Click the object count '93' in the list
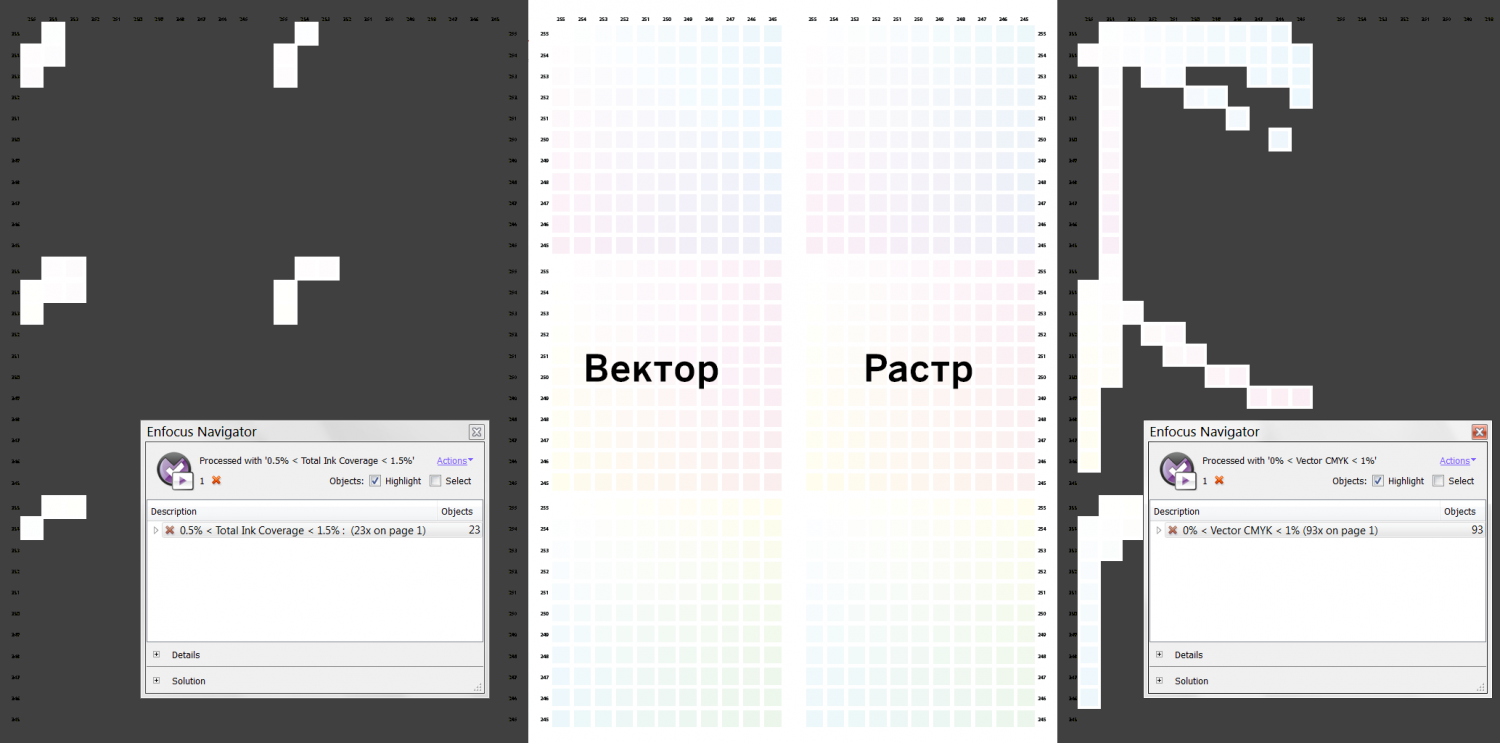 (x=1477, y=530)
